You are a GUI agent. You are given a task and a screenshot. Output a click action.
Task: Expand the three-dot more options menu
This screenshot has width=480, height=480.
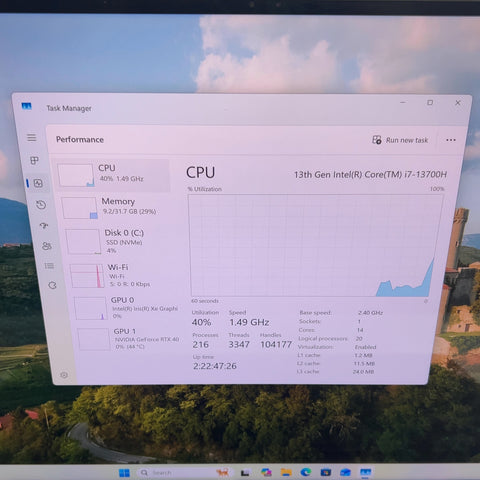pos(451,140)
